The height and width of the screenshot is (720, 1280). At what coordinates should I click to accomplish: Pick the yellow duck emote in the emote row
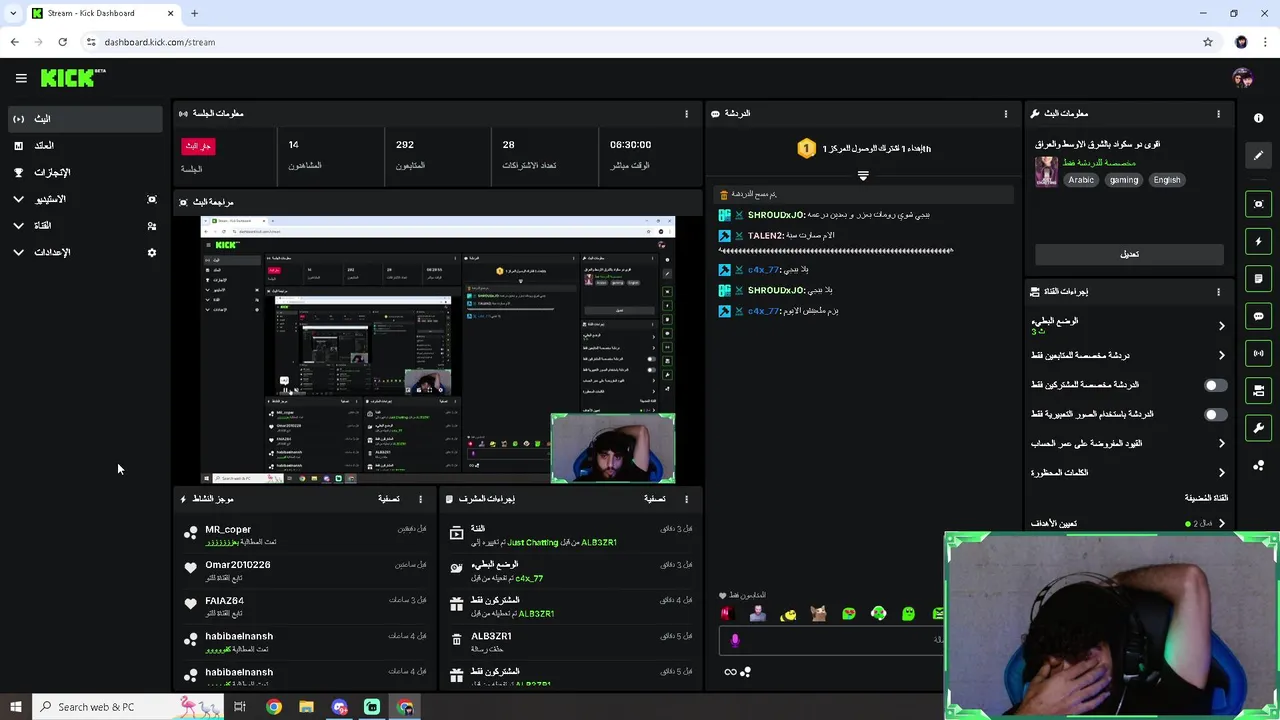point(788,613)
